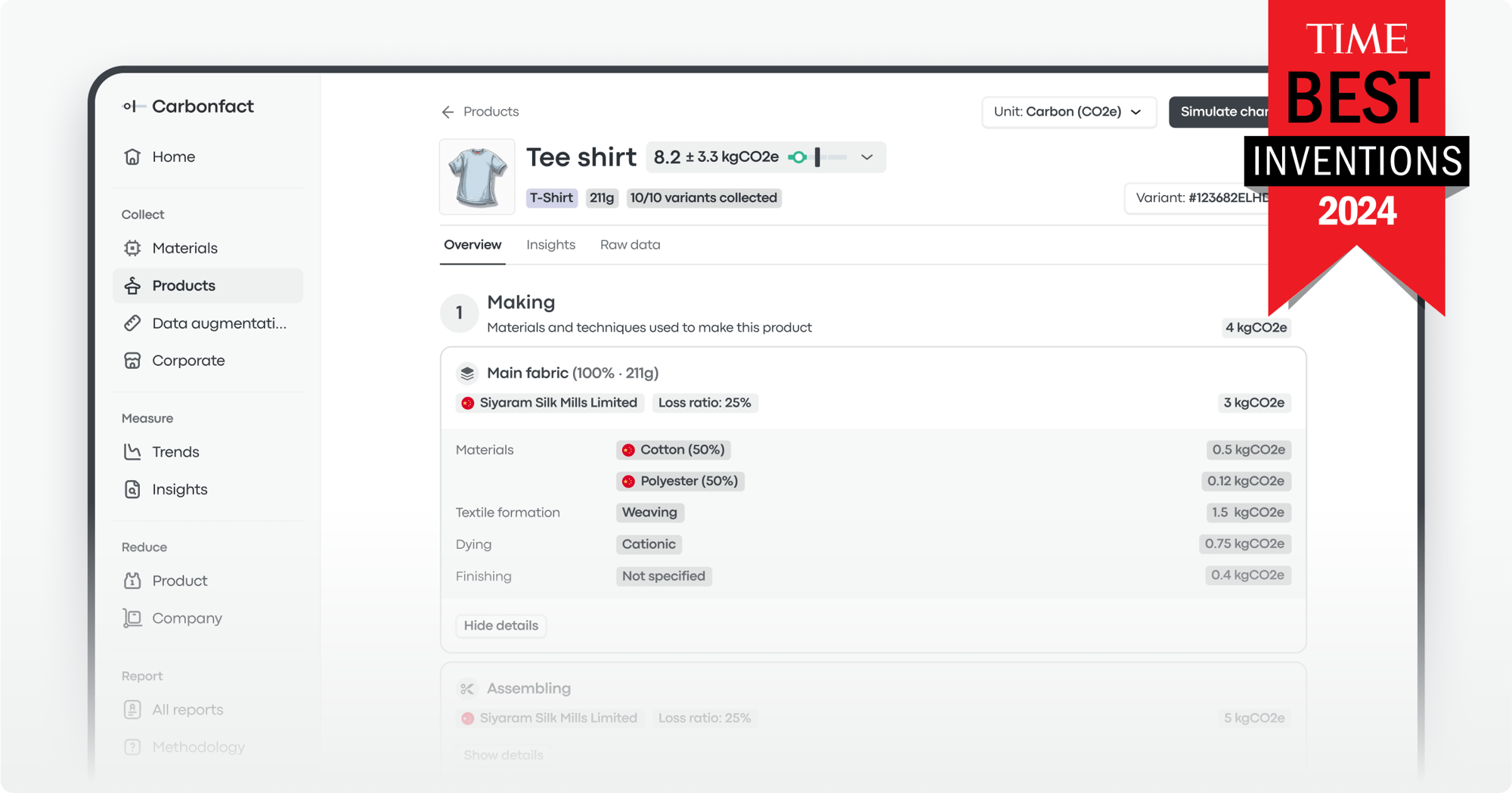1512x793 pixels.
Task: Click the 4 kgCO2e Making total
Action: point(1256,328)
